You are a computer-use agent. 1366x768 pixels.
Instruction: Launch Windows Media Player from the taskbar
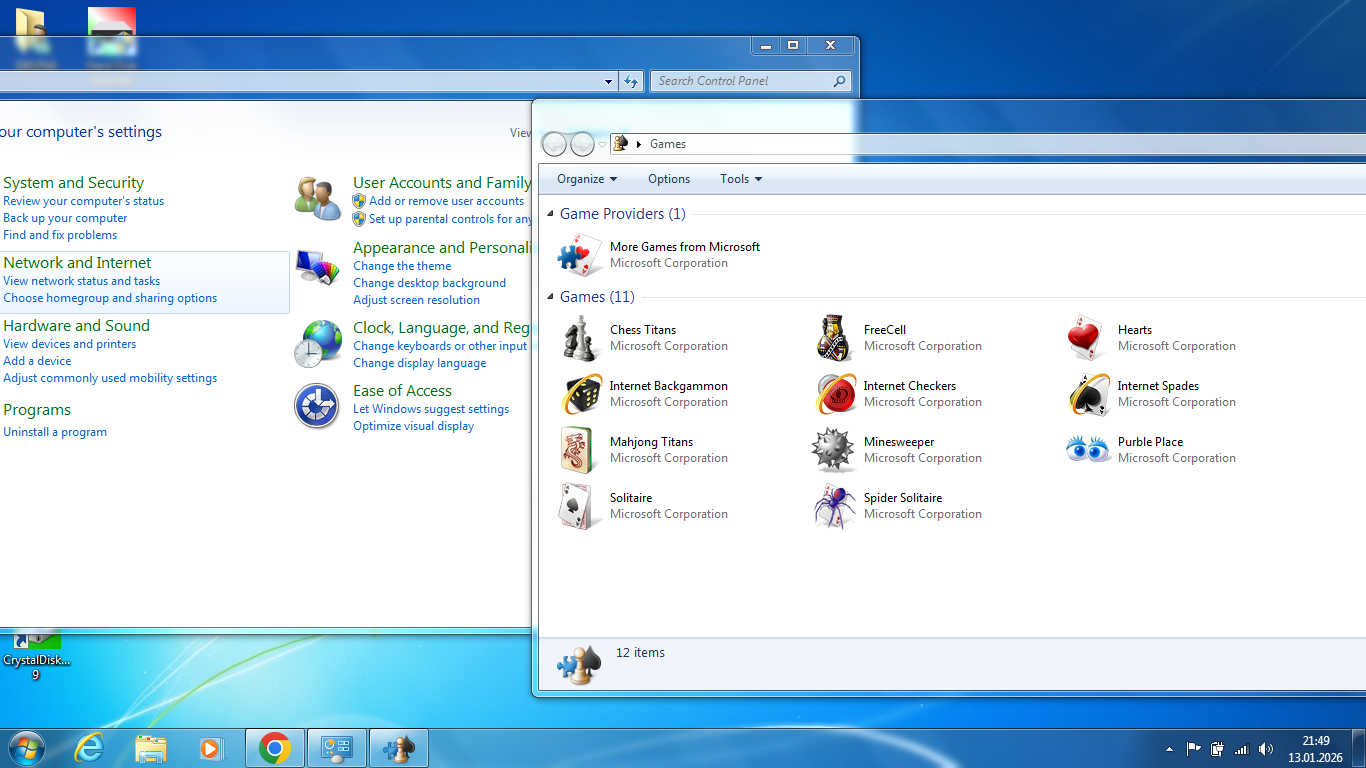[x=211, y=748]
